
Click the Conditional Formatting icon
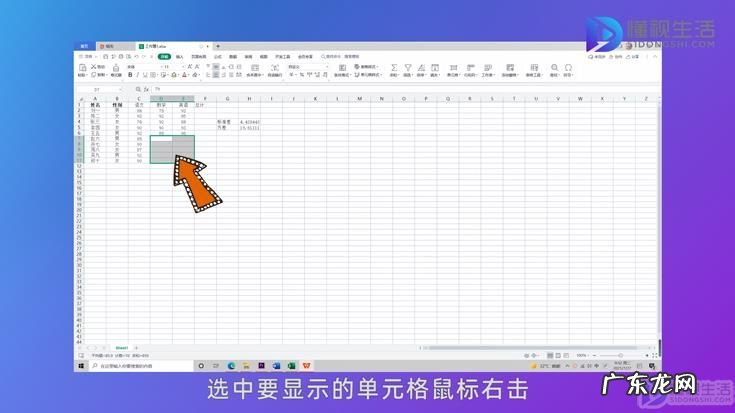tap(343, 68)
